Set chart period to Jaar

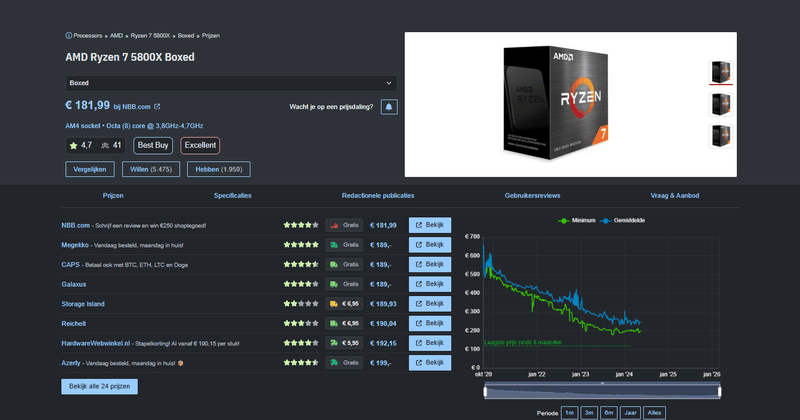click(631, 412)
